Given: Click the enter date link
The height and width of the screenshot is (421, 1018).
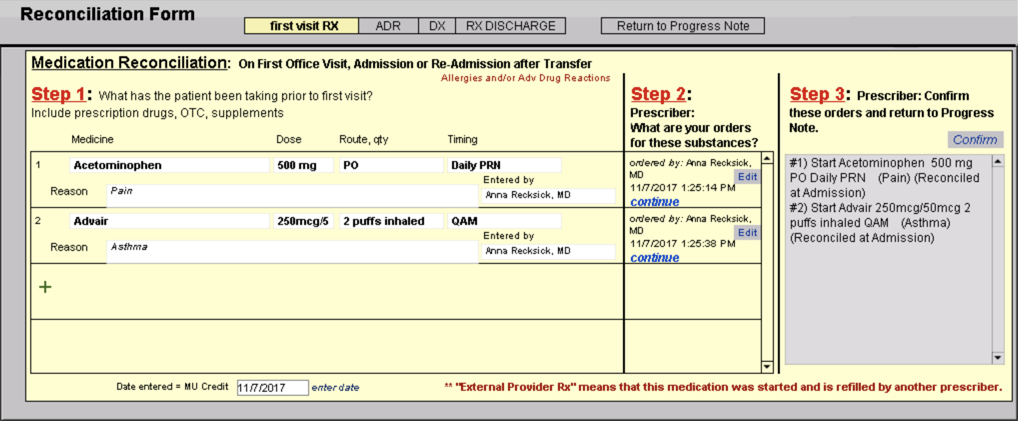Looking at the screenshot, I should (x=335, y=387).
